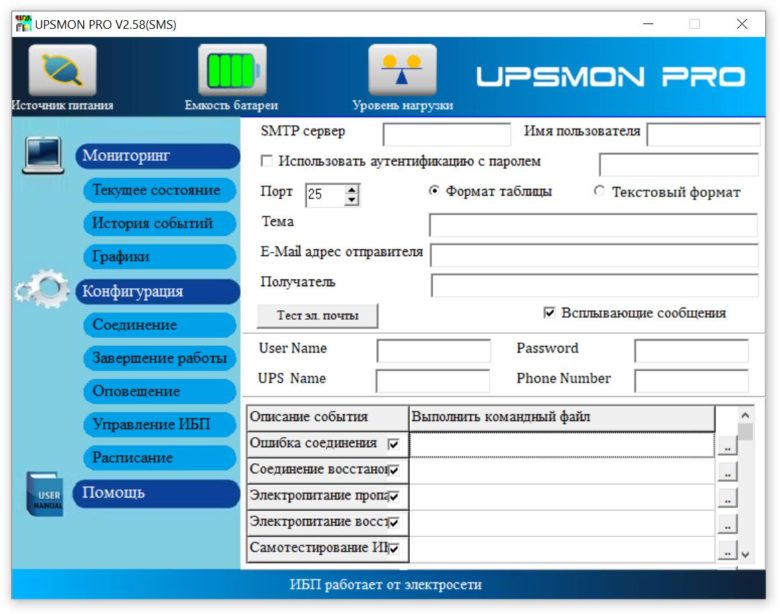Viewport: 780px width, 614px height.
Task: Click the User Name input field
Action: coord(434,351)
